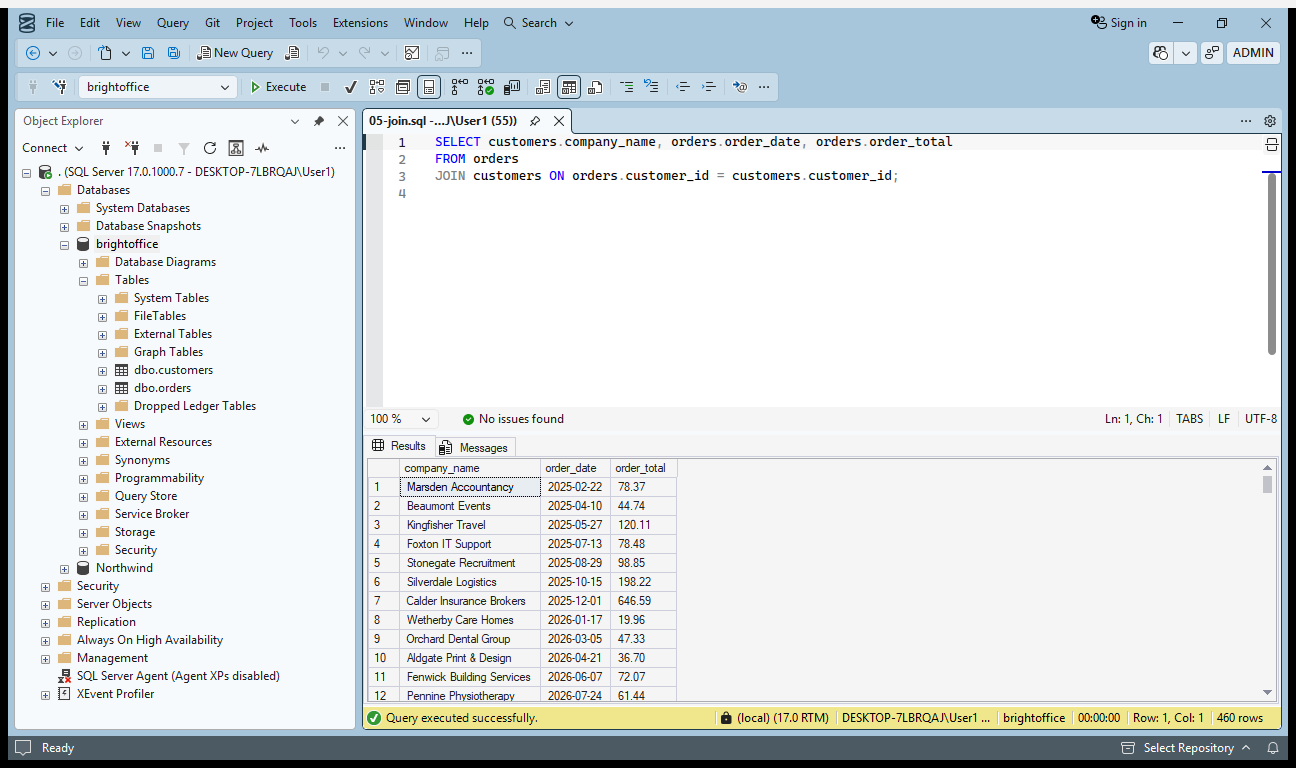
Task: Toggle Results to Grid output
Action: [568, 87]
